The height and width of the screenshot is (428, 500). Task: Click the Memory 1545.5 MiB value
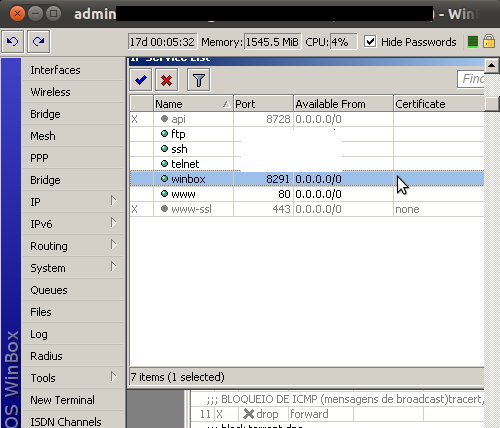click(x=272, y=42)
